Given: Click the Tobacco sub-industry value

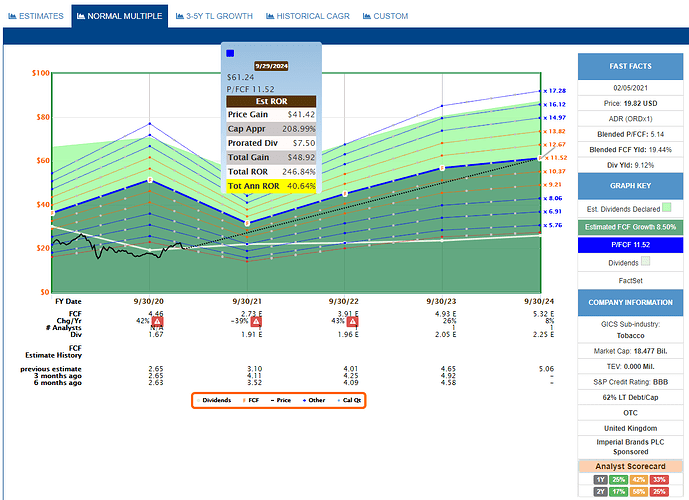Looking at the screenshot, I should point(630,336).
